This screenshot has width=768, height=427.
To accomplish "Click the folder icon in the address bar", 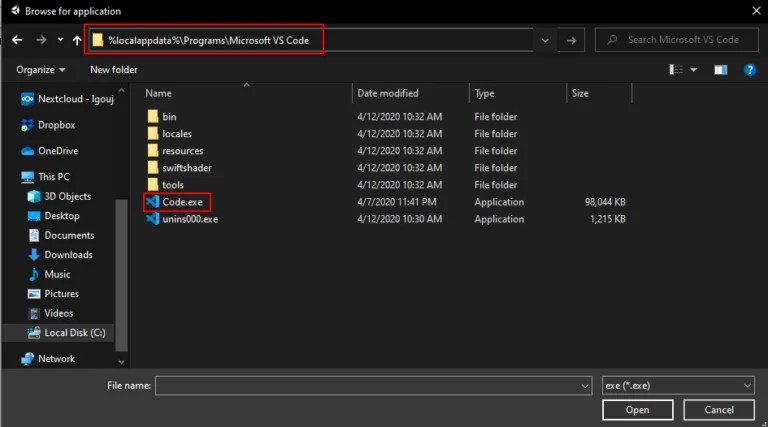I will click(x=98, y=40).
